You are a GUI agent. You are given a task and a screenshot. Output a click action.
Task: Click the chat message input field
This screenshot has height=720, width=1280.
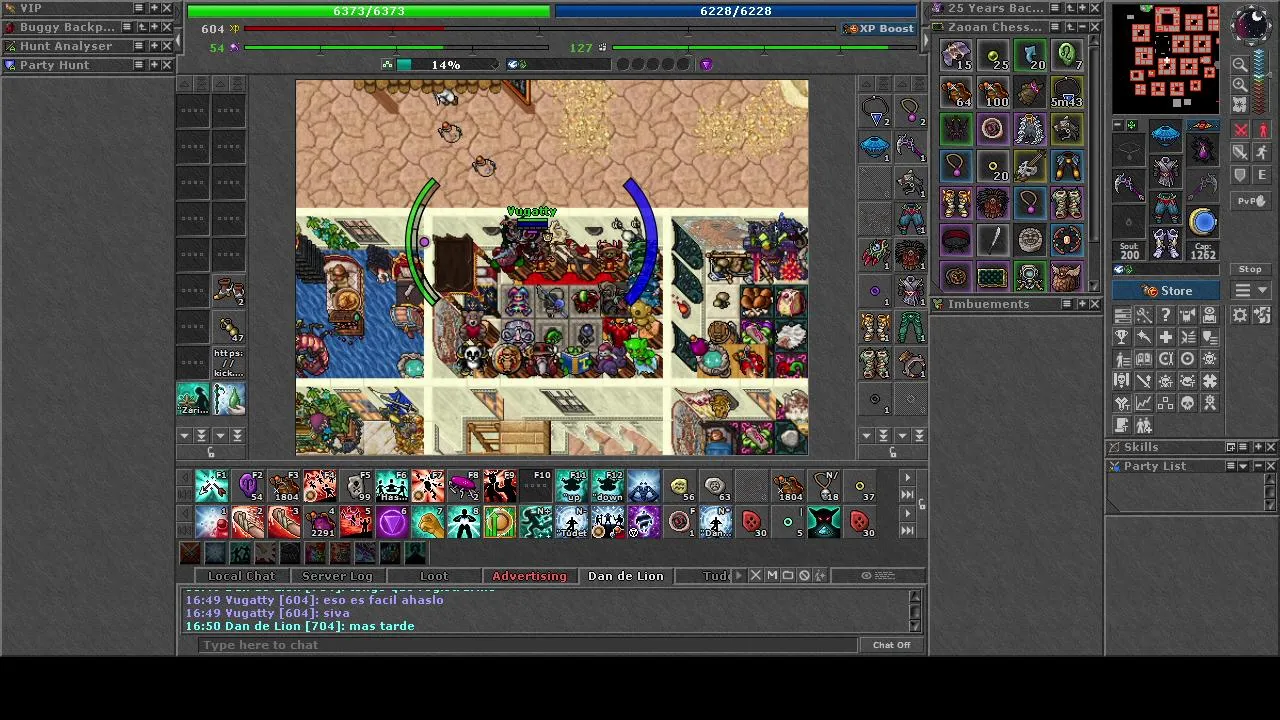528,645
